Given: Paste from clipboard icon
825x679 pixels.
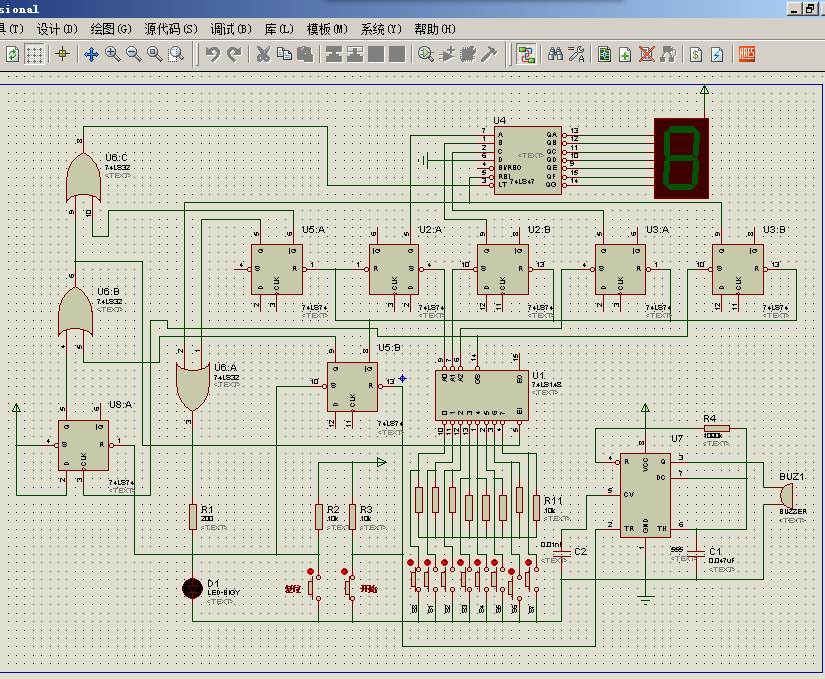Looking at the screenshot, I should point(305,54).
